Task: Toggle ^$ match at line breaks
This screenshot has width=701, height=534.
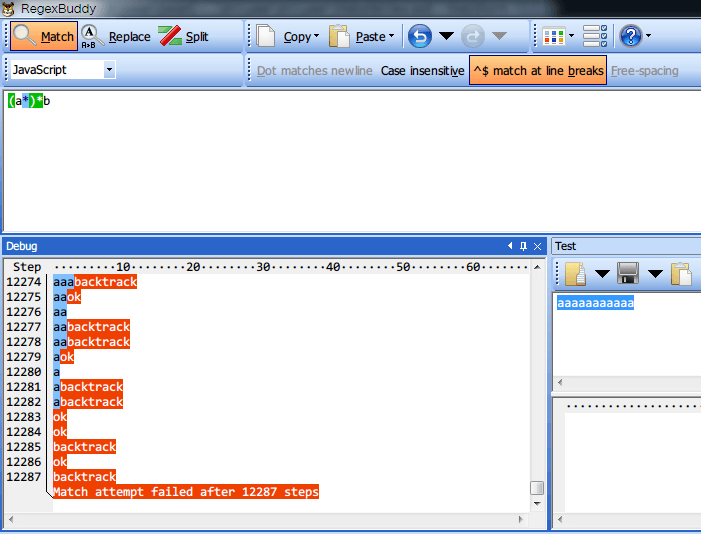Action: 538,70
